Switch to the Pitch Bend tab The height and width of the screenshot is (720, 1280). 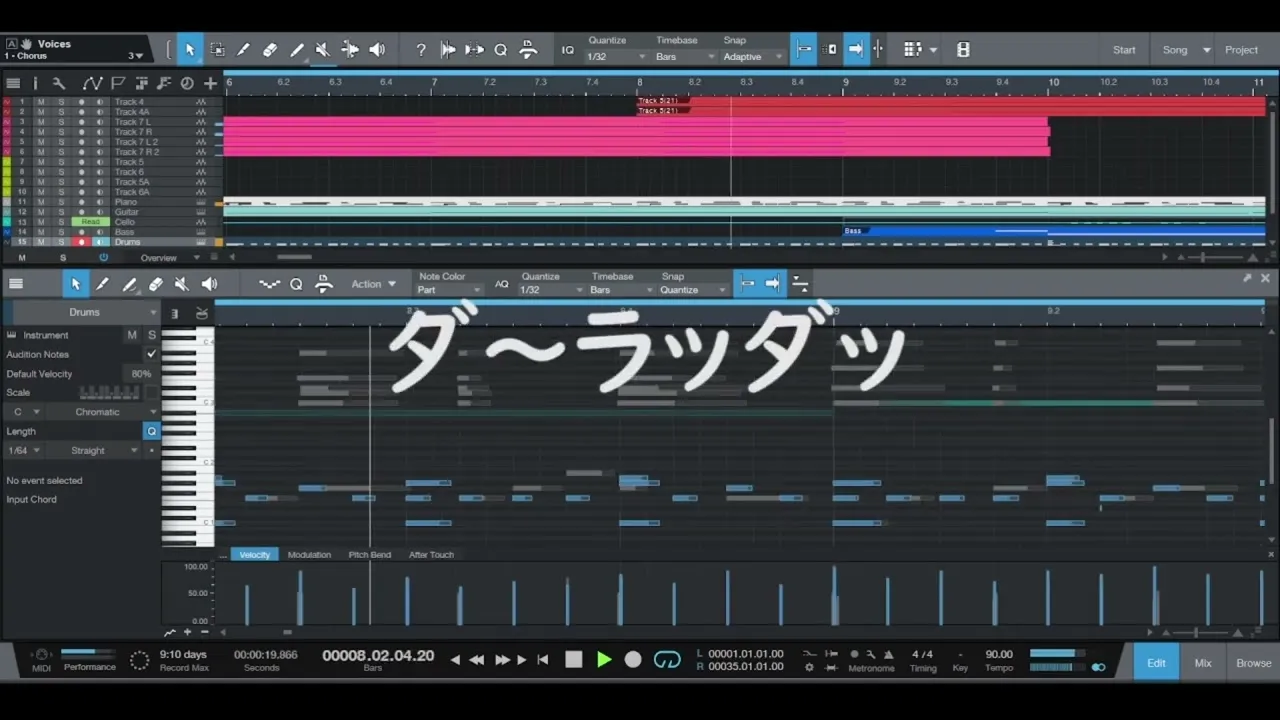pyautogui.click(x=369, y=554)
